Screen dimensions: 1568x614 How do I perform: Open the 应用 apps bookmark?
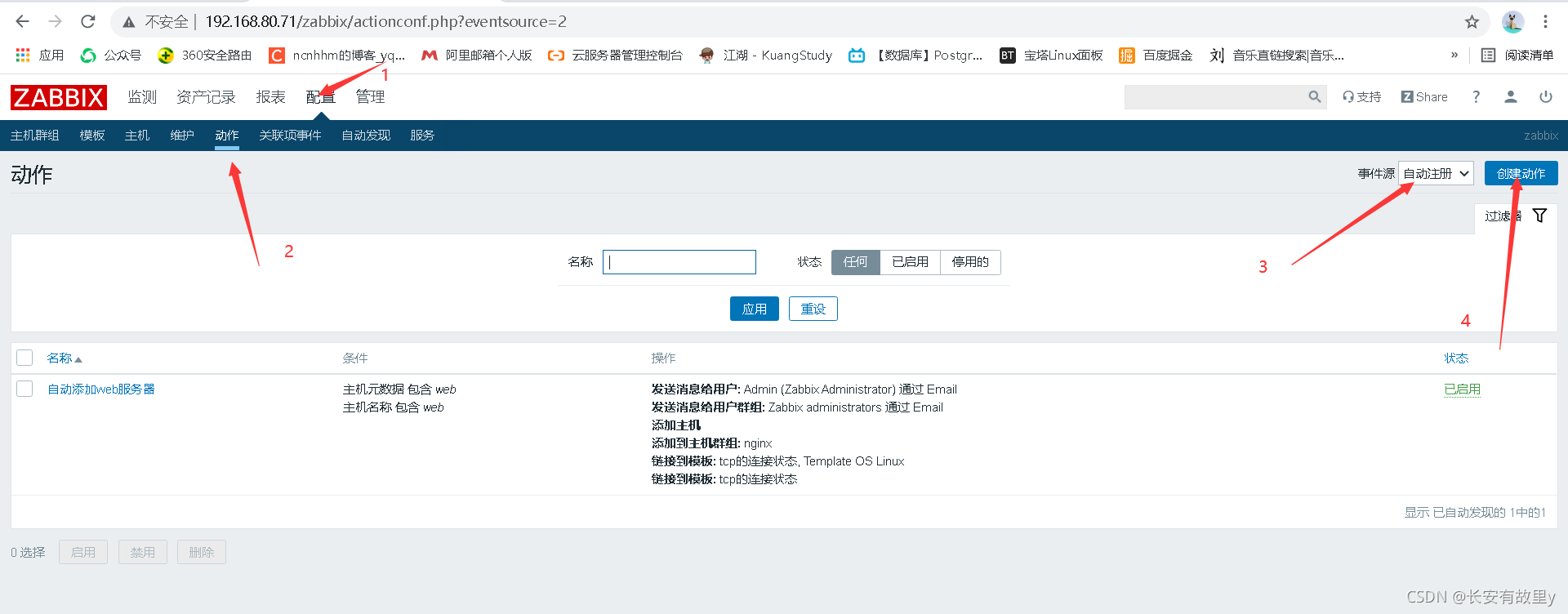(39, 55)
